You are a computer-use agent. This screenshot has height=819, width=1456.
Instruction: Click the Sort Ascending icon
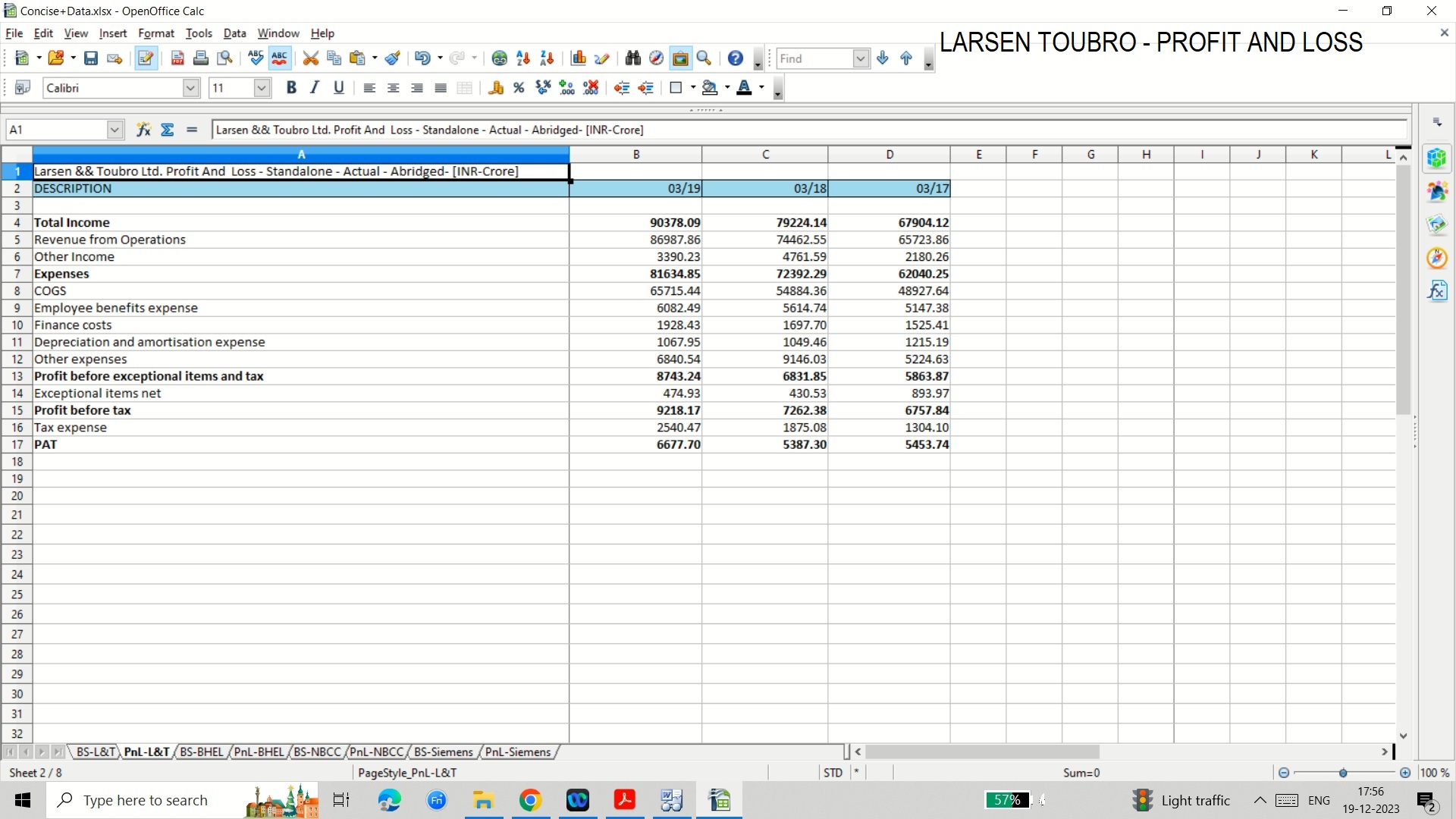coord(522,58)
